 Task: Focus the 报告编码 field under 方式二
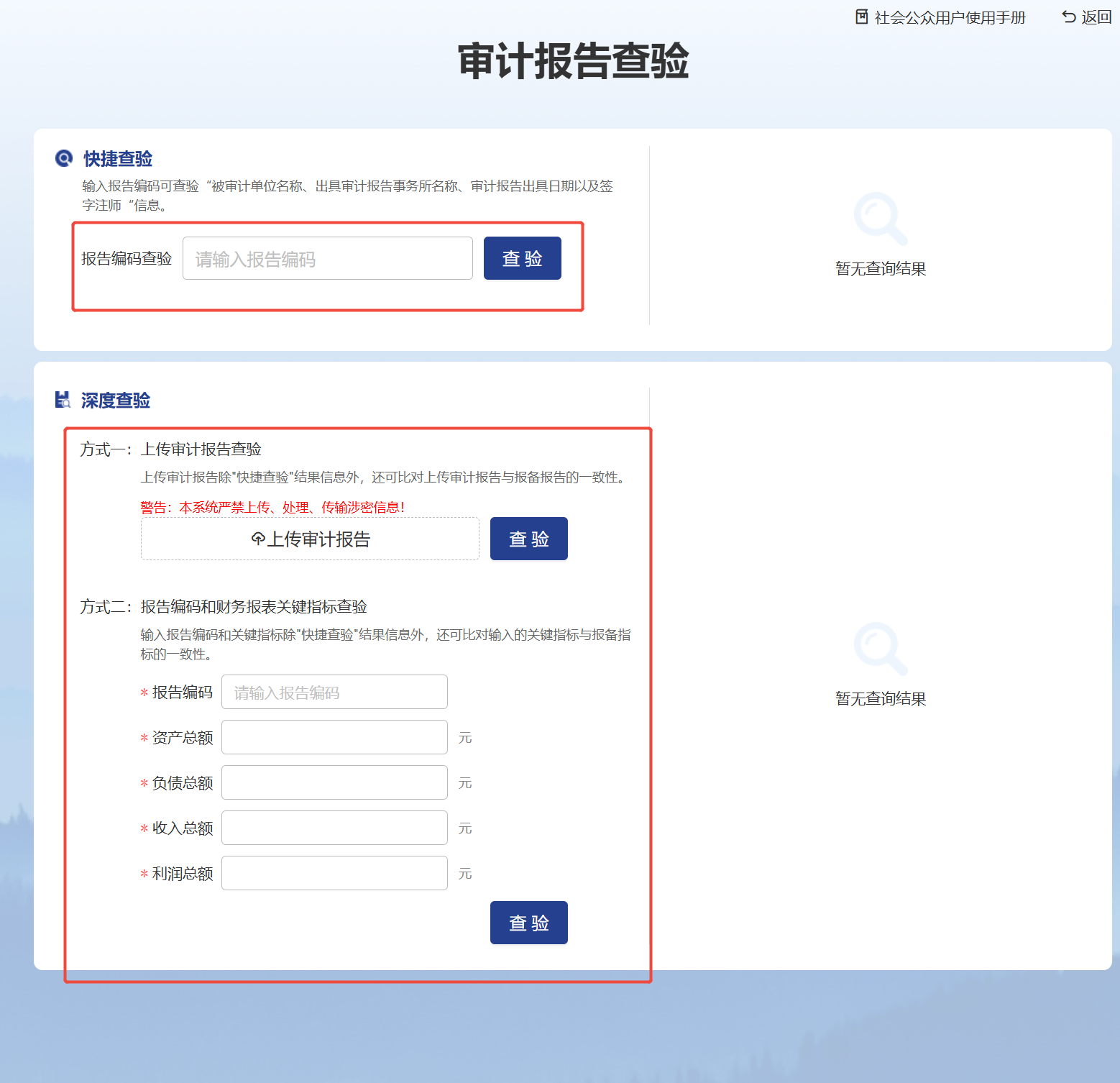[334, 693]
